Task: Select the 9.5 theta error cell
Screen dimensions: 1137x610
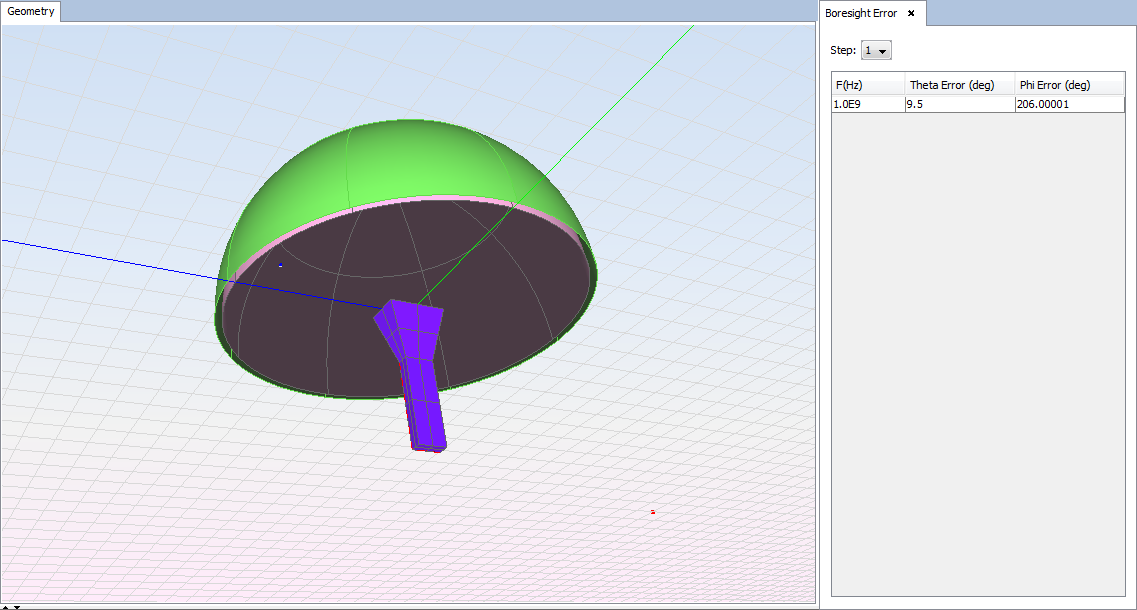Action: pos(958,104)
